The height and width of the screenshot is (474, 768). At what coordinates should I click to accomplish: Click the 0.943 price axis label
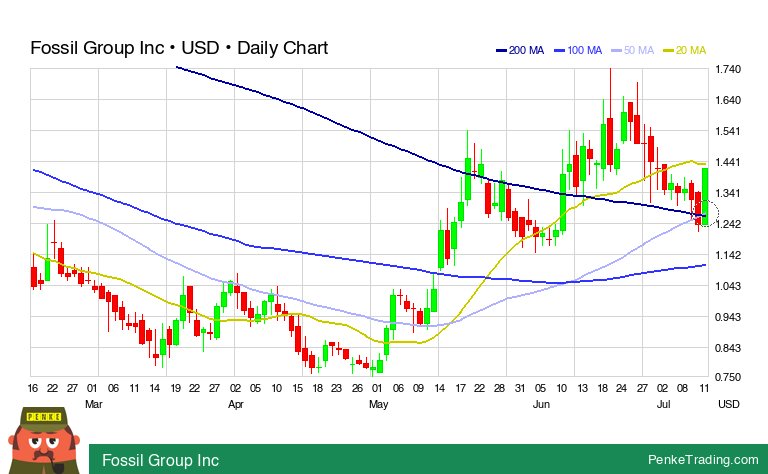click(728, 317)
